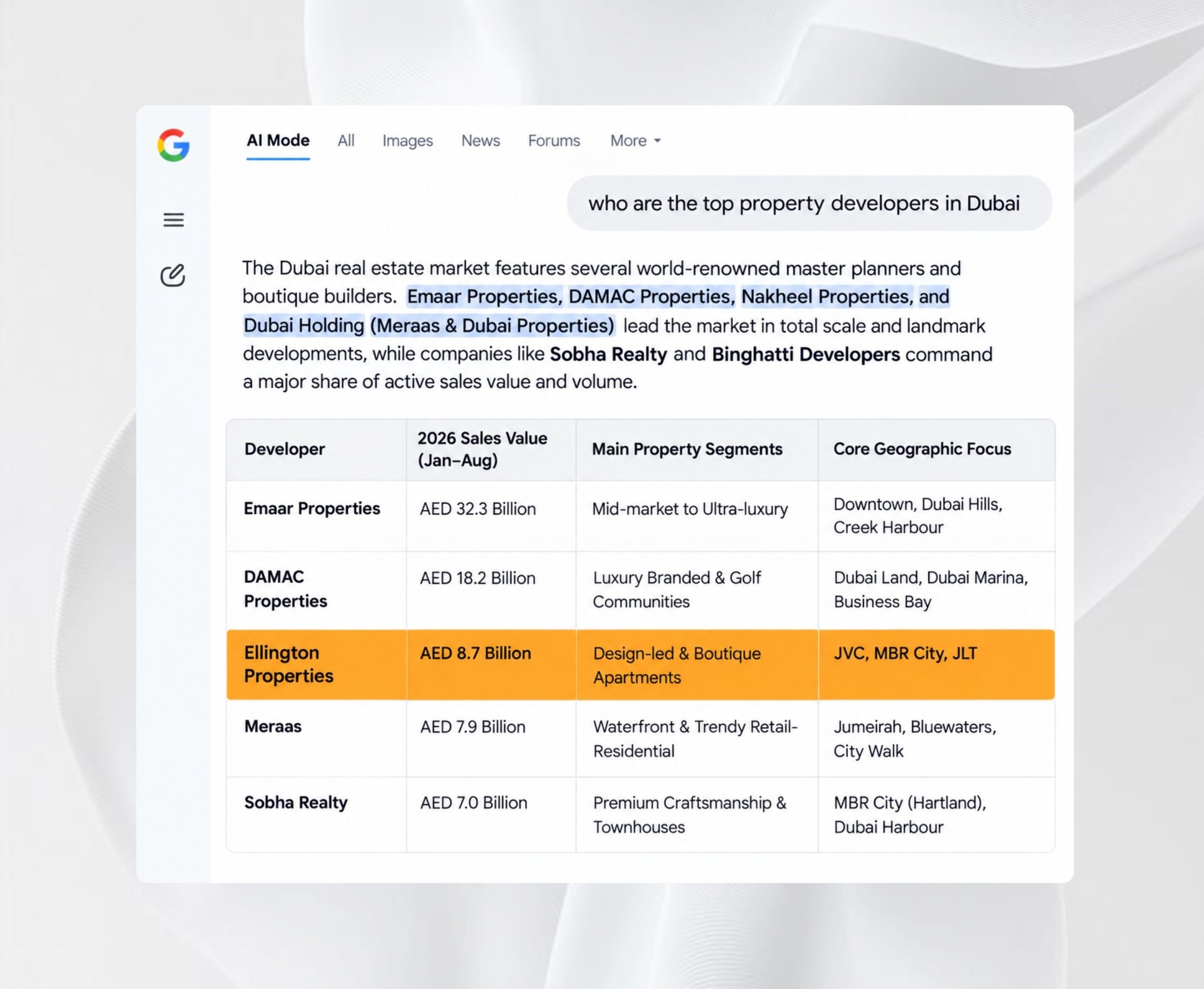Click Luxury Branded & Golf Communities cell
Viewport: 1204px width, 989px height.
[x=697, y=590]
